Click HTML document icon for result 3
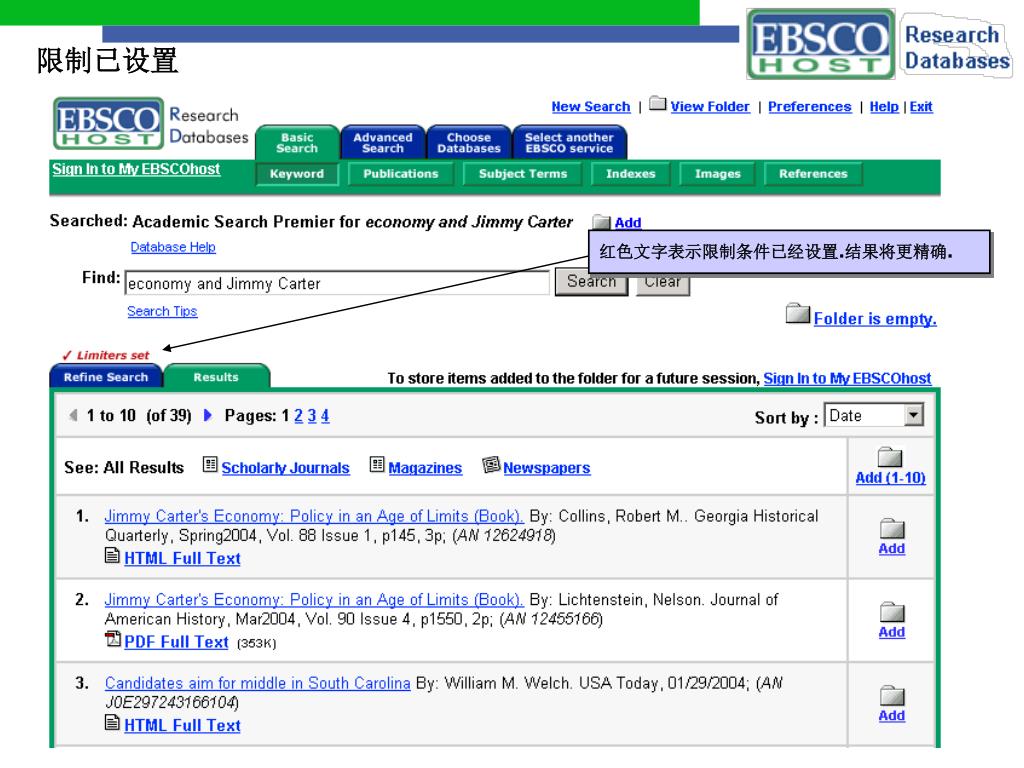 [x=112, y=722]
